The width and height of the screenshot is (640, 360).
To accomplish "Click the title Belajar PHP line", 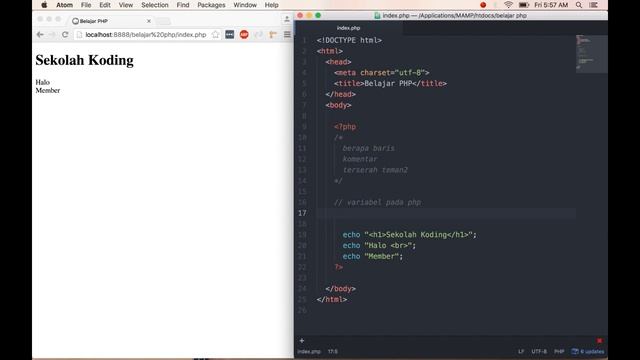I will tap(390, 83).
